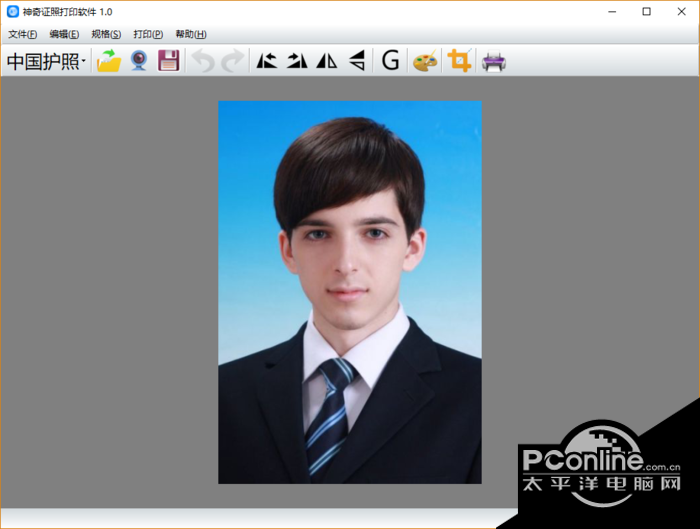Click the undo arrow icon
Image resolution: width=700 pixels, height=529 pixels.
pos(204,61)
